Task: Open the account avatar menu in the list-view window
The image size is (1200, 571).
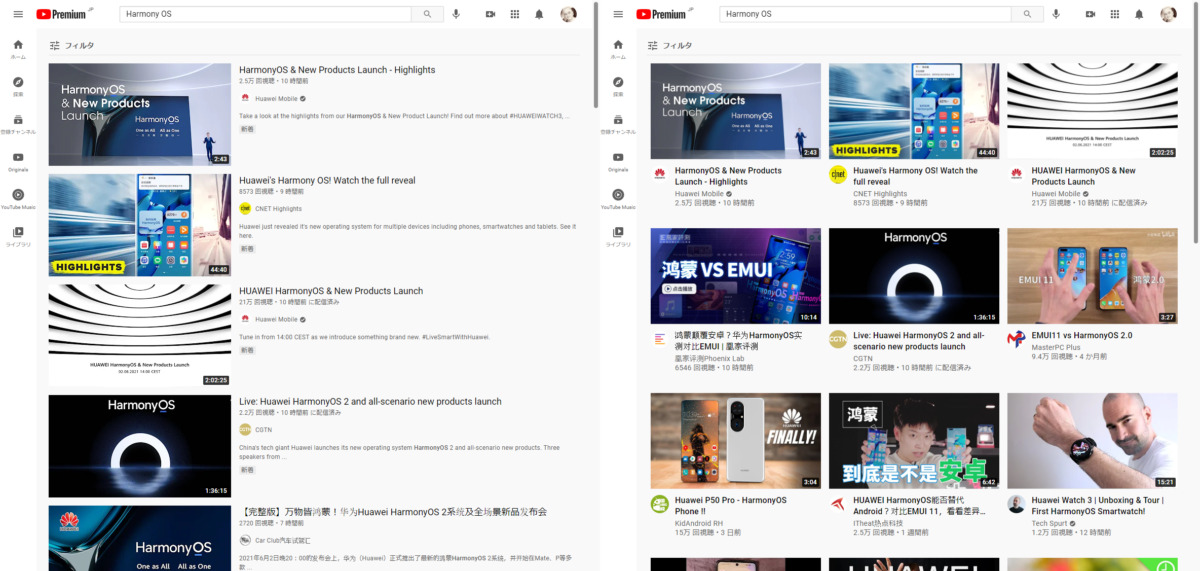Action: point(568,14)
